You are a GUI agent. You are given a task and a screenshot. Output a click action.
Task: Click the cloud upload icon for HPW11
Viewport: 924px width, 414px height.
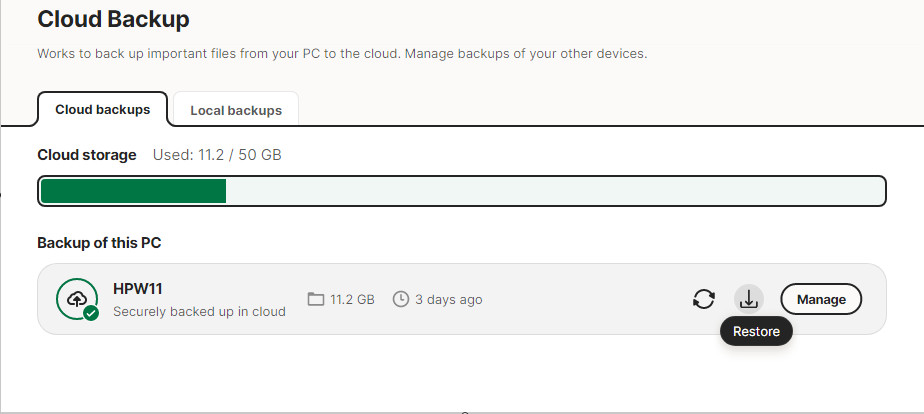(x=76, y=297)
